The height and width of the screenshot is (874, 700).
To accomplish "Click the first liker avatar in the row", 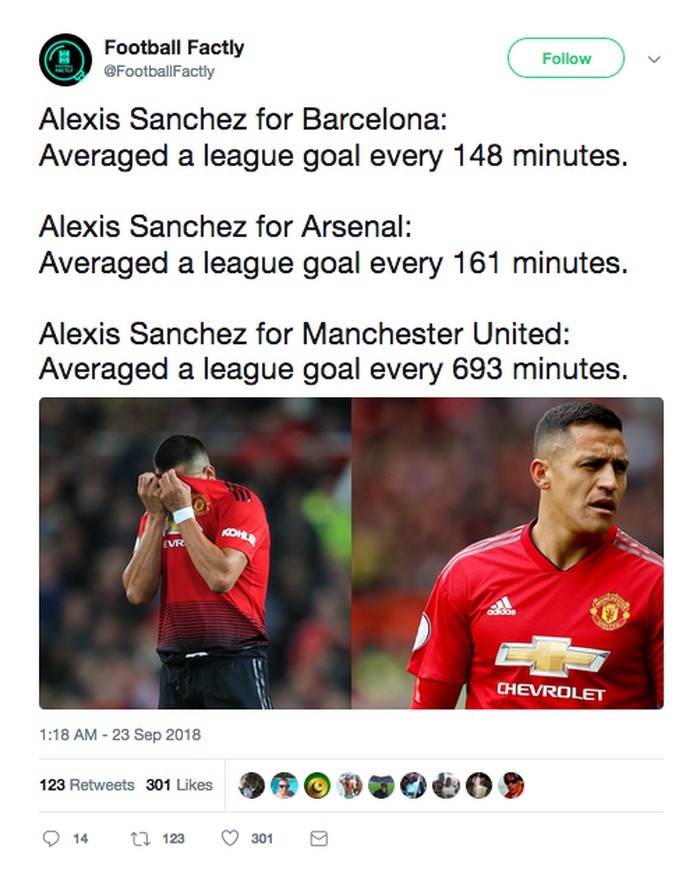I will (252, 785).
